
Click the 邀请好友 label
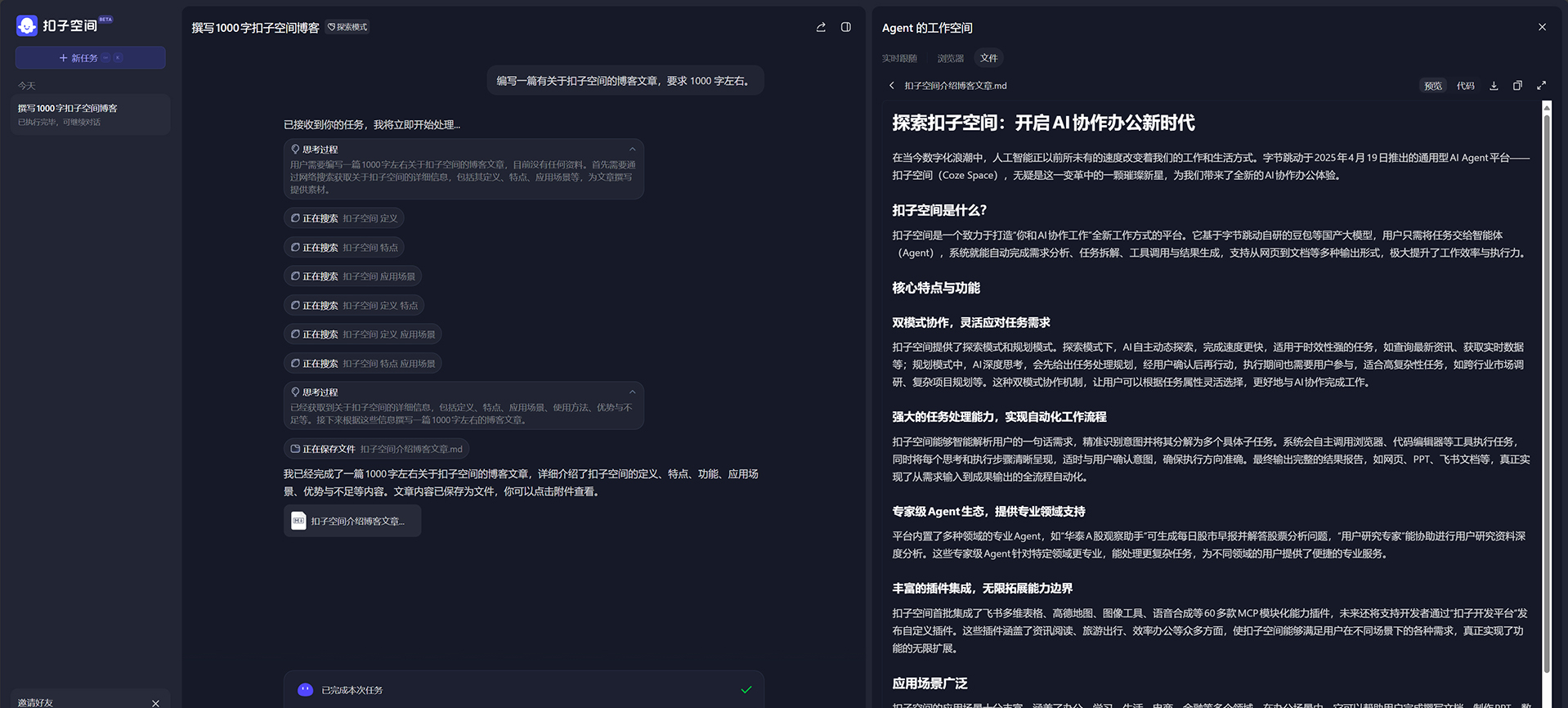(x=35, y=702)
